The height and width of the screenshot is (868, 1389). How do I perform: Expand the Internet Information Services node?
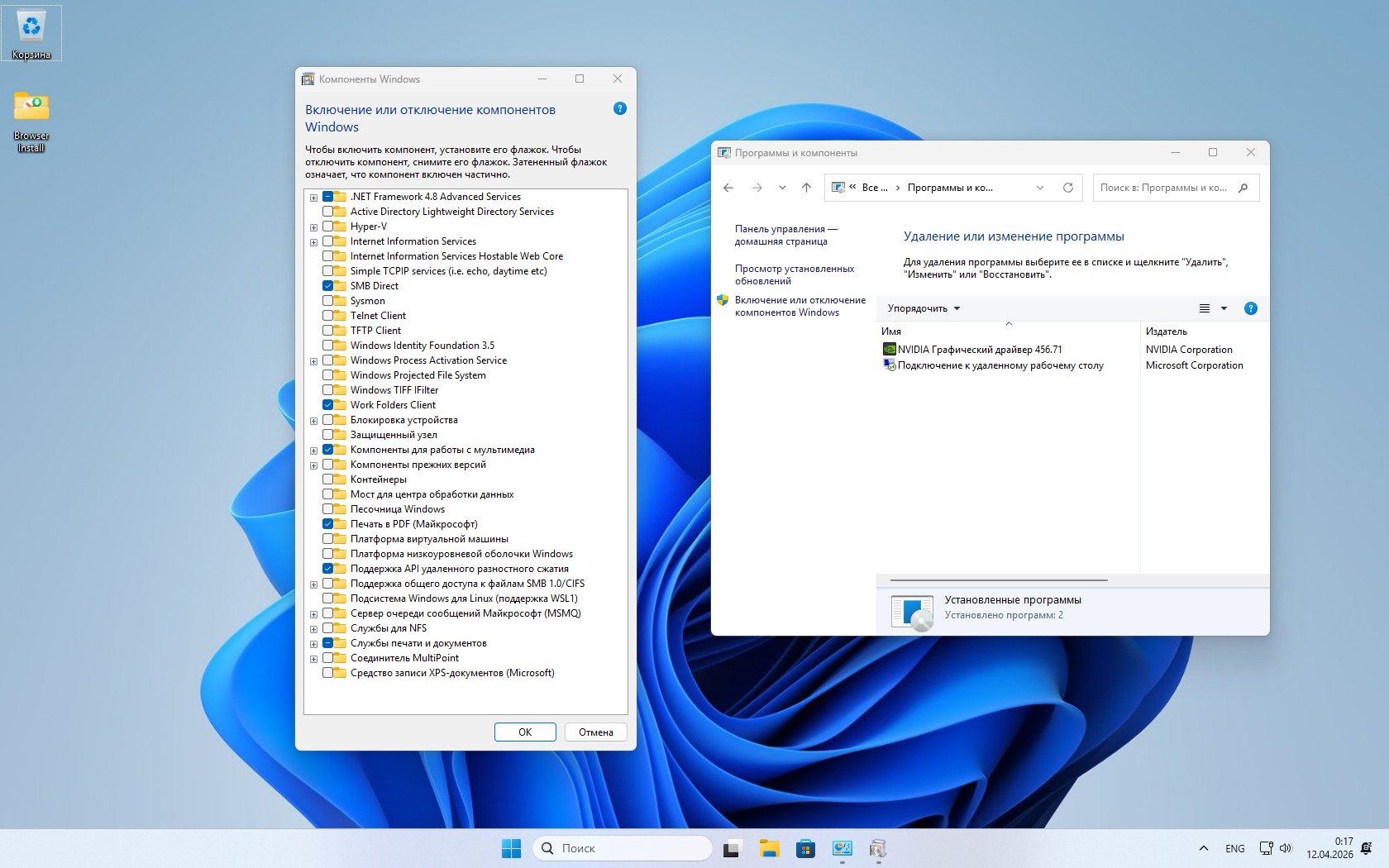pyautogui.click(x=313, y=242)
